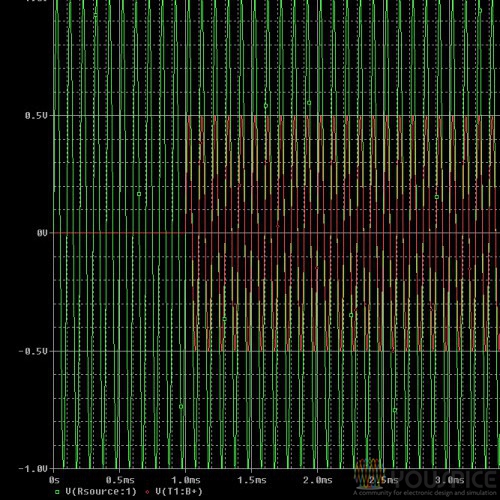Click the red diamond marker beside V(T1:B+)
Viewport: 500px width, 500px height.
pyautogui.click(x=147, y=492)
